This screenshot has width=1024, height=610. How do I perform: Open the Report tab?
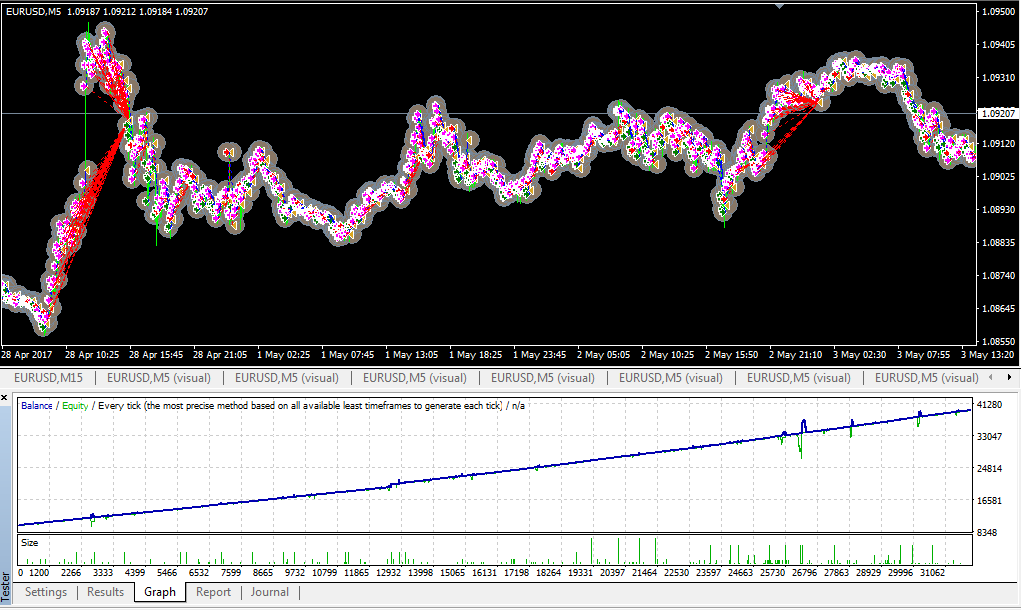point(213,592)
